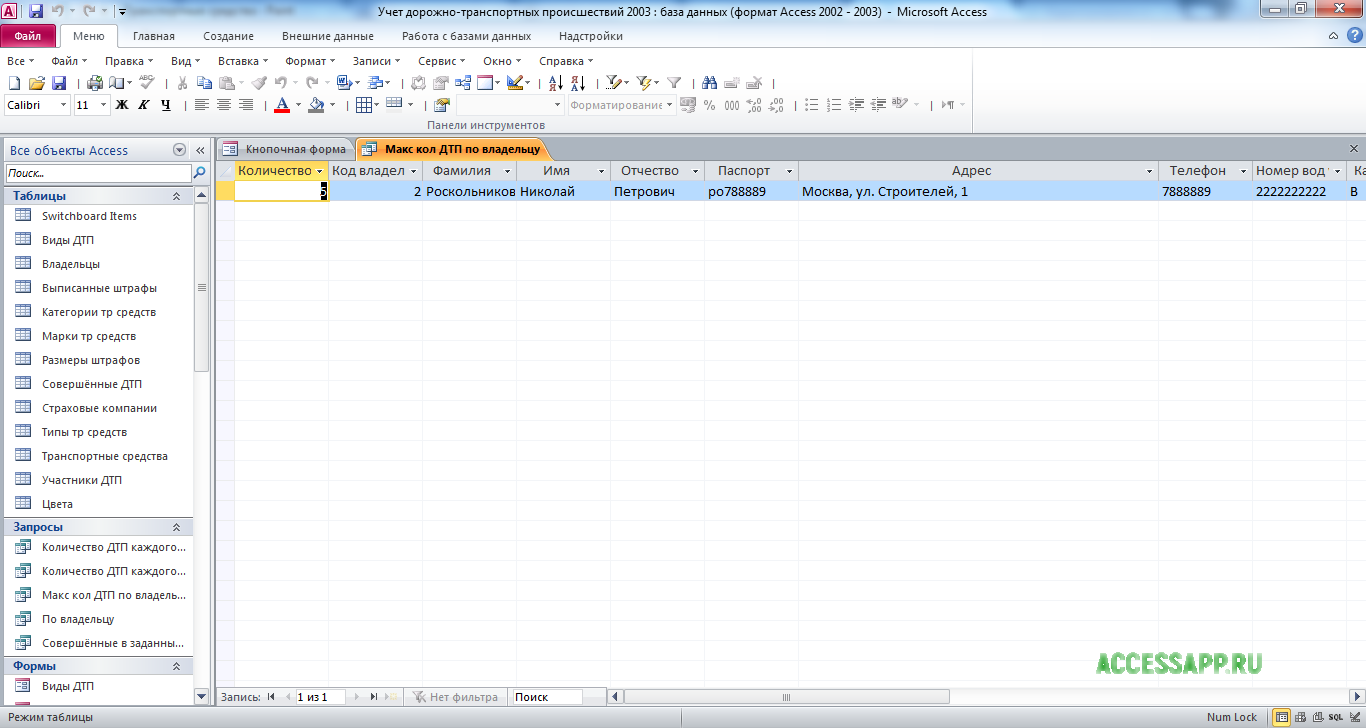Collapse the Таблицы group in navigation pane
1366x728 pixels.
tap(177, 196)
